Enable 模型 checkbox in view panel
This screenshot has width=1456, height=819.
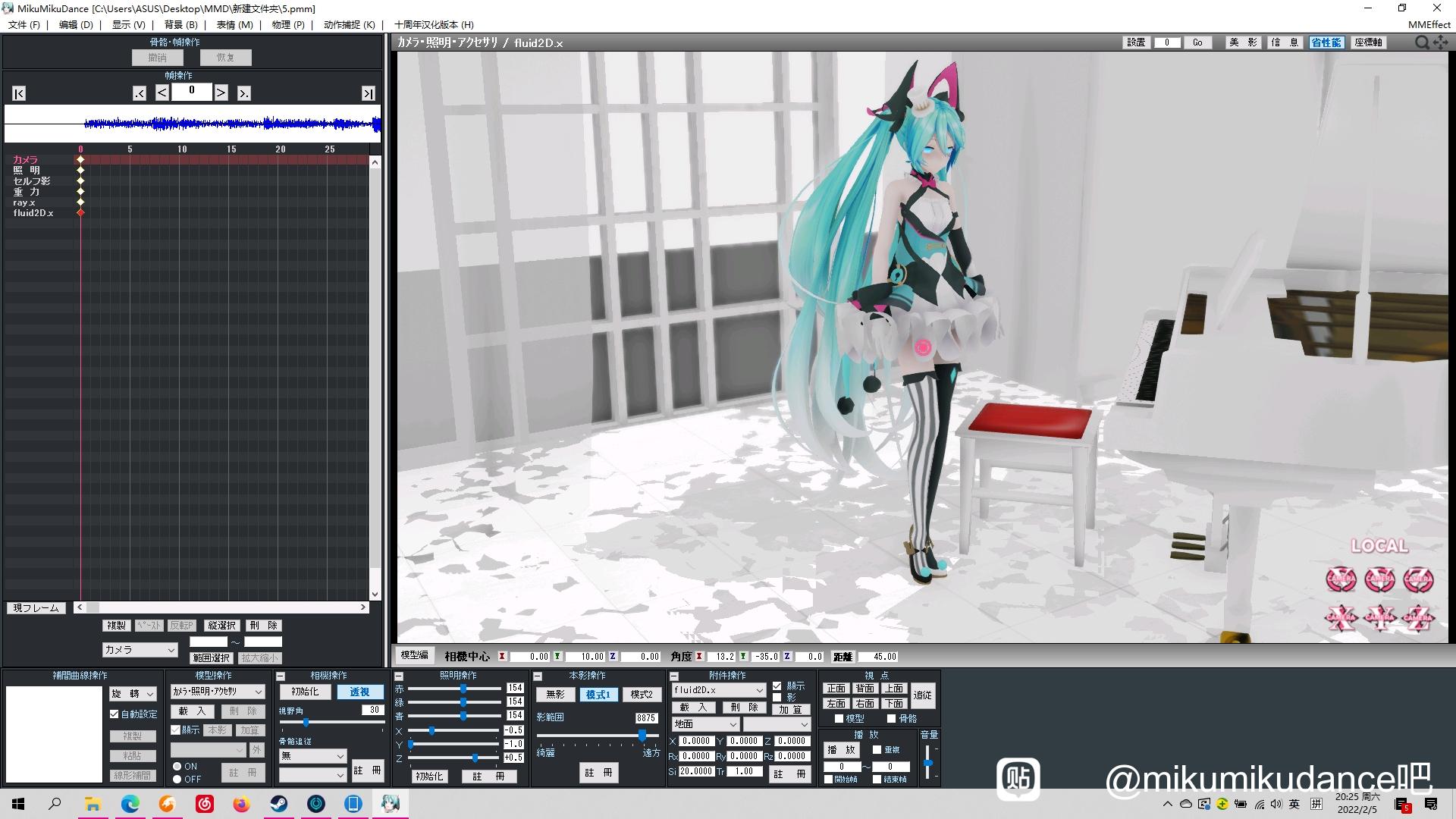tap(839, 718)
